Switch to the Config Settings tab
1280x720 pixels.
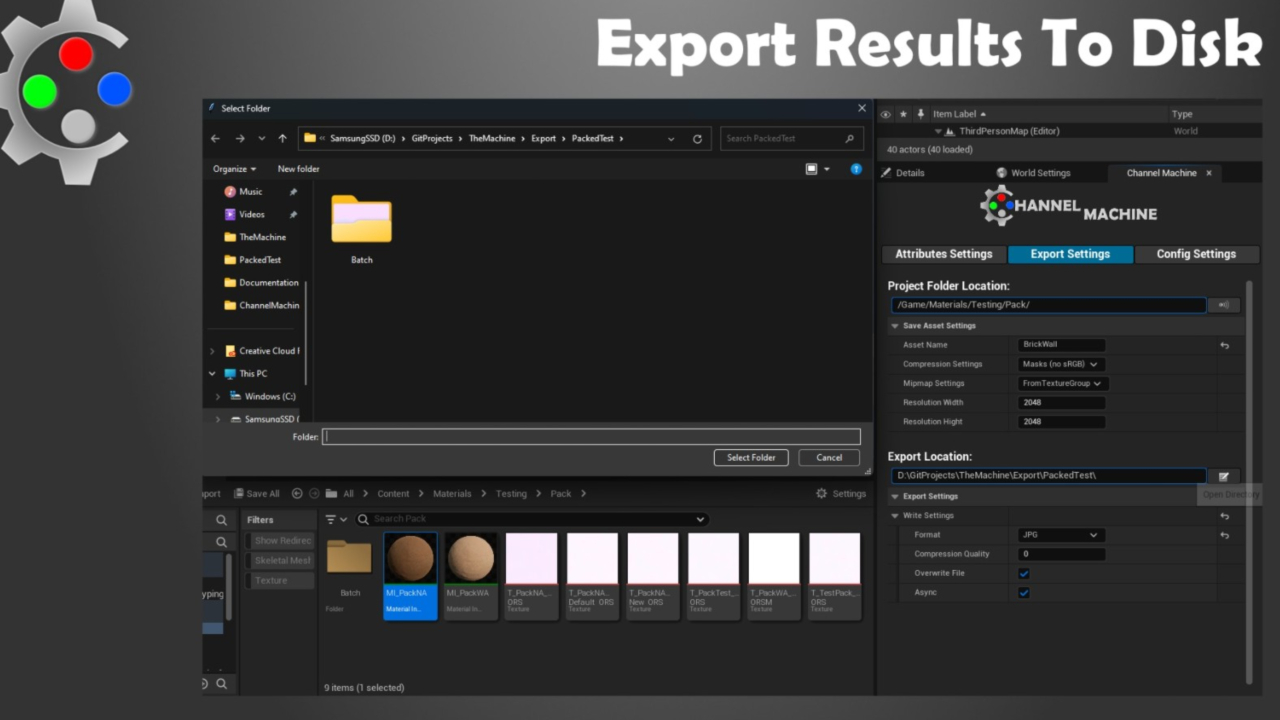1196,254
